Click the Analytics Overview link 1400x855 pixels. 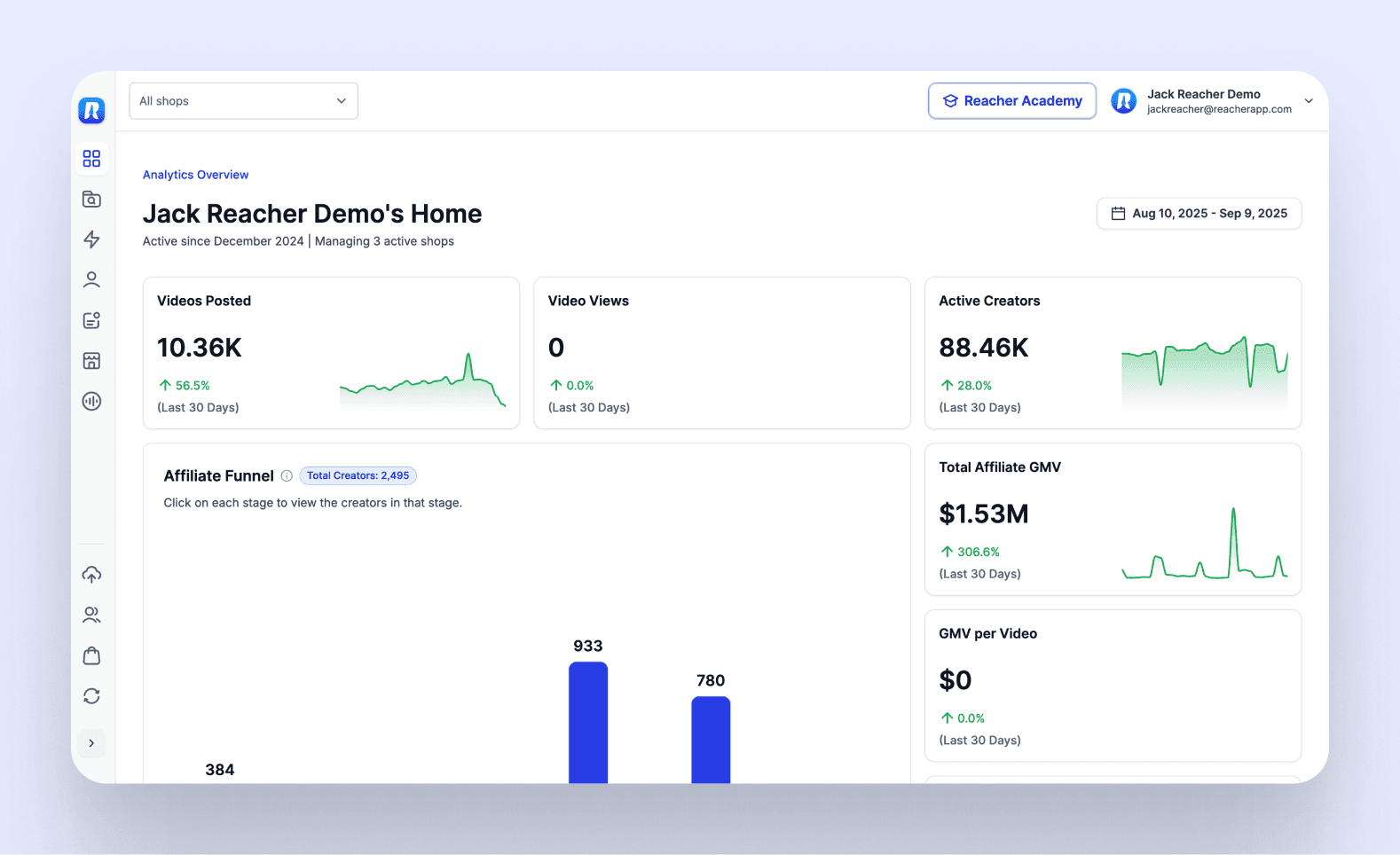click(x=195, y=175)
